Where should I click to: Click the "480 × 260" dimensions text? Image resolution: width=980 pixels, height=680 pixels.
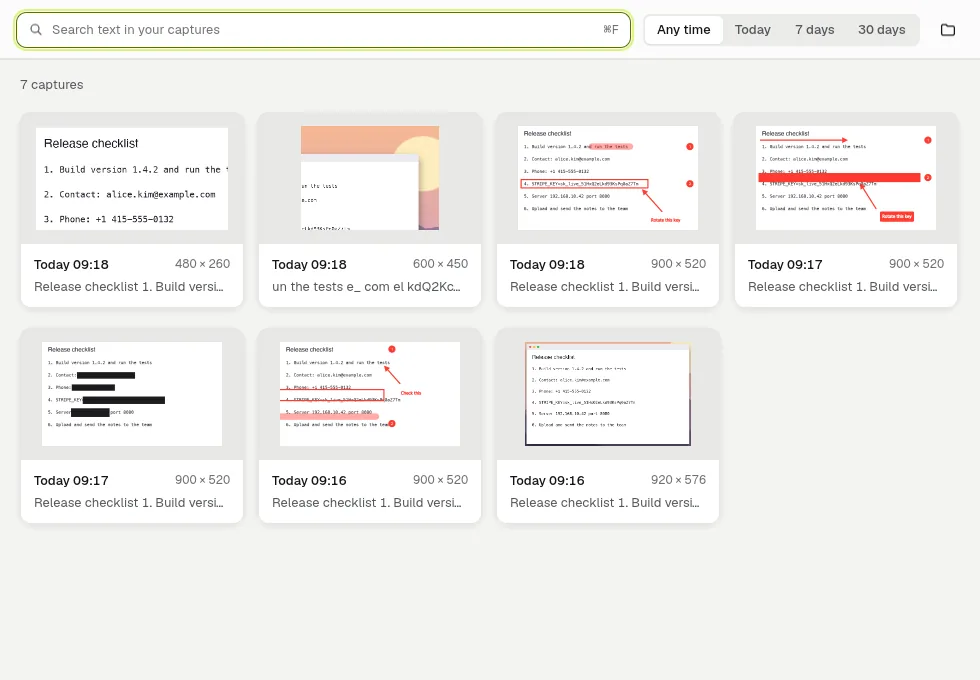tap(202, 264)
